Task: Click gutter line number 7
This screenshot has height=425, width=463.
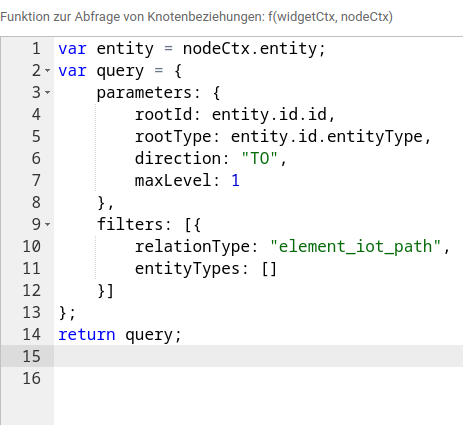Action: (36, 181)
